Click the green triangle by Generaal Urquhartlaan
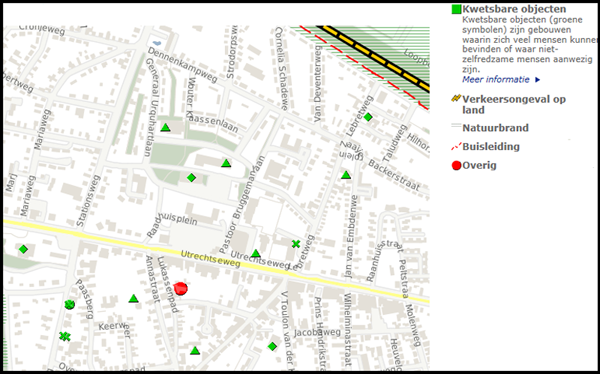The height and width of the screenshot is (374, 600). (x=165, y=127)
